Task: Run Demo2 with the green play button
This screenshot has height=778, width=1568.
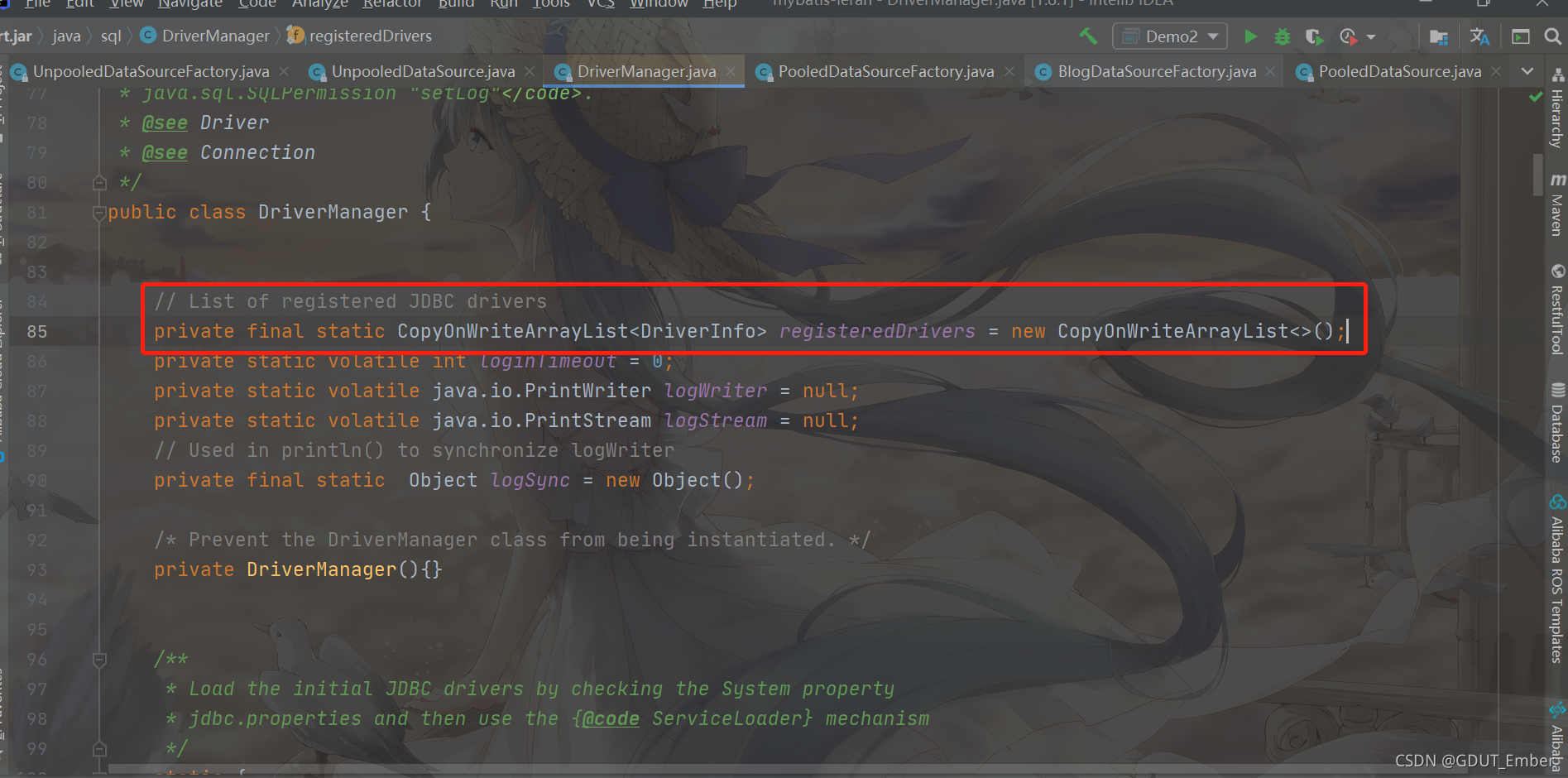Action: point(1250,36)
